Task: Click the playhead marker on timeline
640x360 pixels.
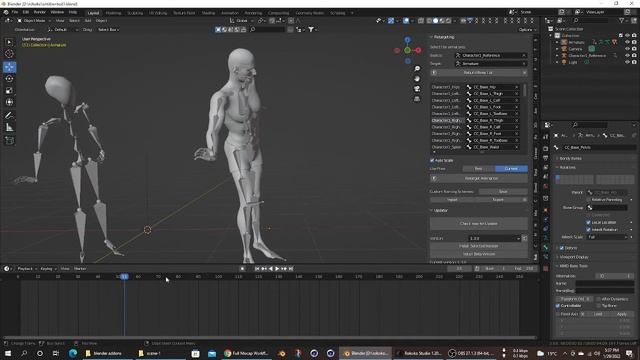Action: click(124, 277)
